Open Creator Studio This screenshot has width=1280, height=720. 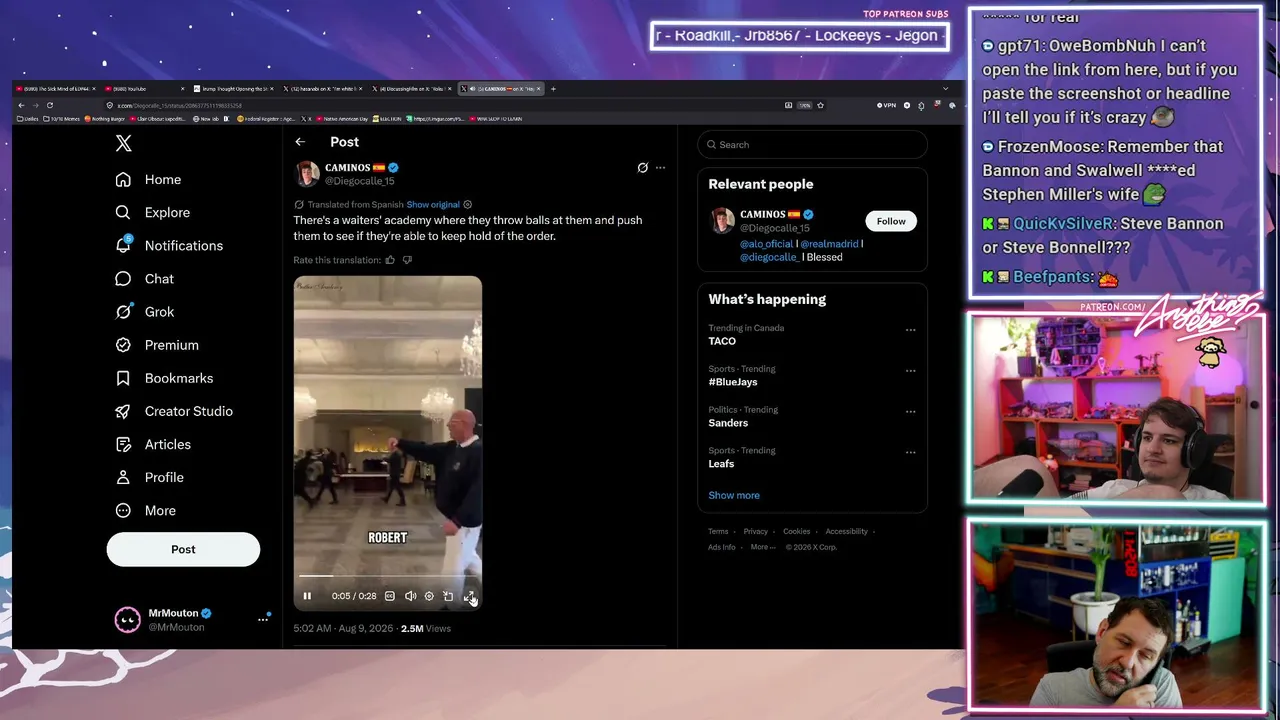174,411
